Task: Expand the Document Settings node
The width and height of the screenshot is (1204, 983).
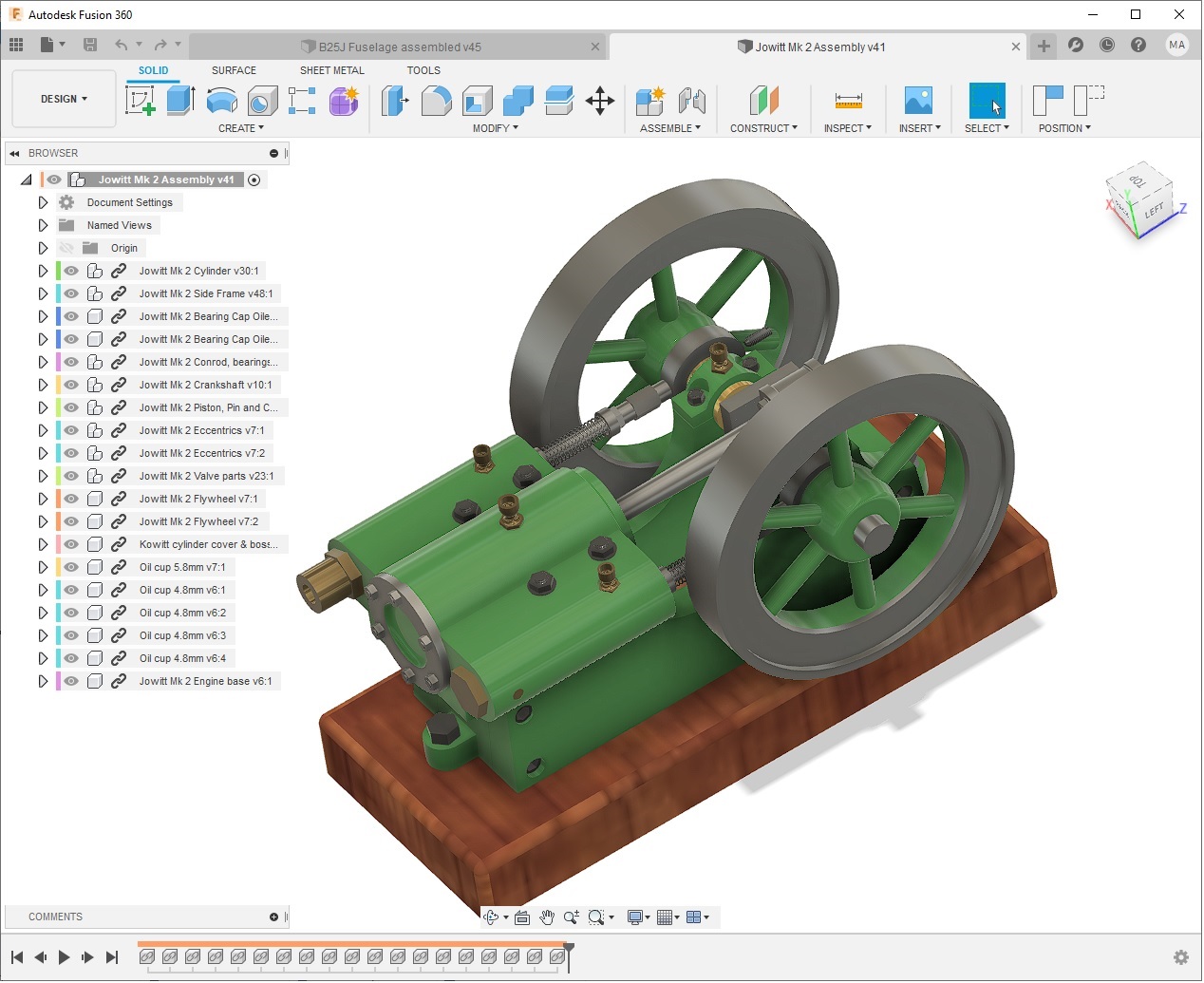Action: click(43, 202)
